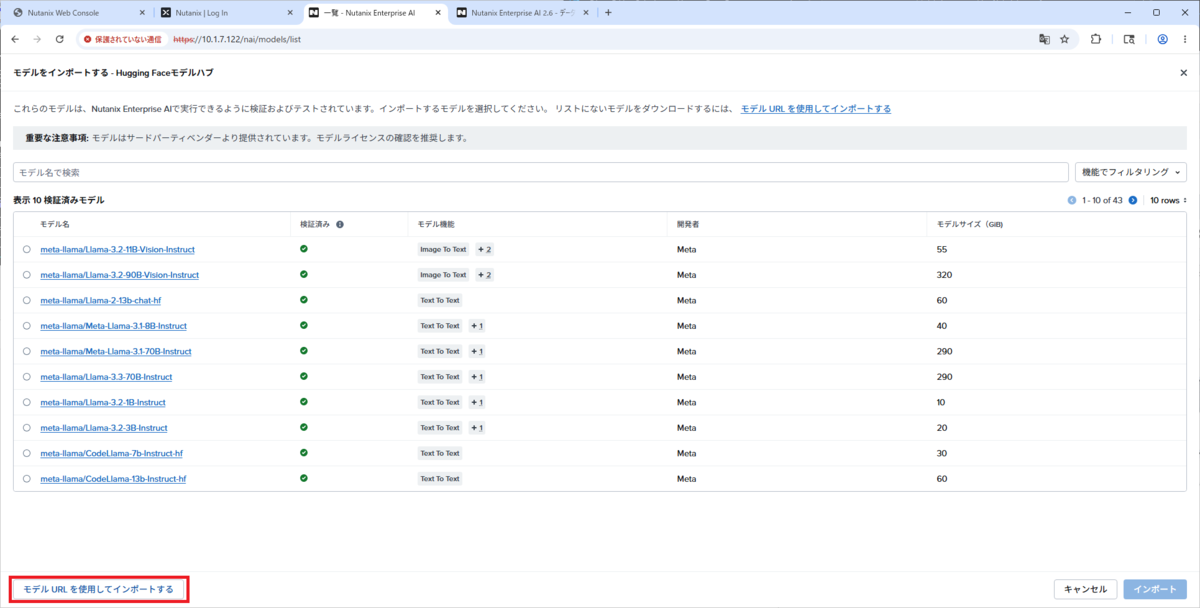Open the 10 rows page size dropdown
The image size is (1200, 608).
[x=1168, y=200]
